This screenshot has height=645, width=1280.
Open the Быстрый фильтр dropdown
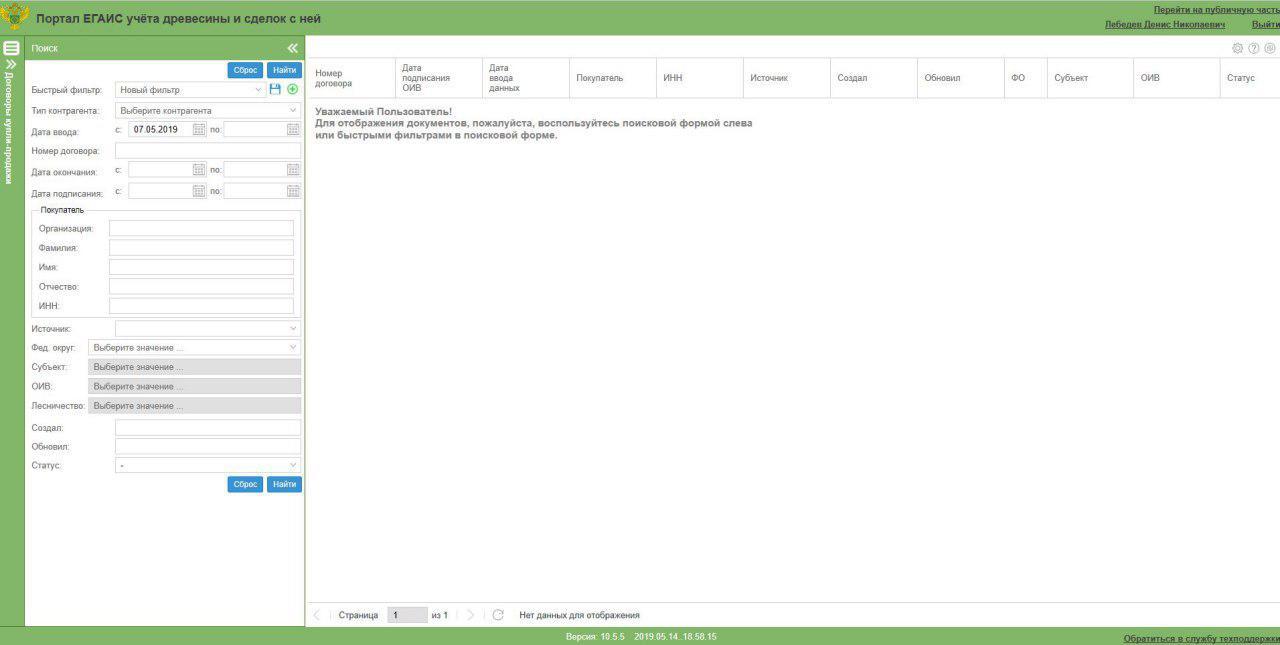point(190,90)
